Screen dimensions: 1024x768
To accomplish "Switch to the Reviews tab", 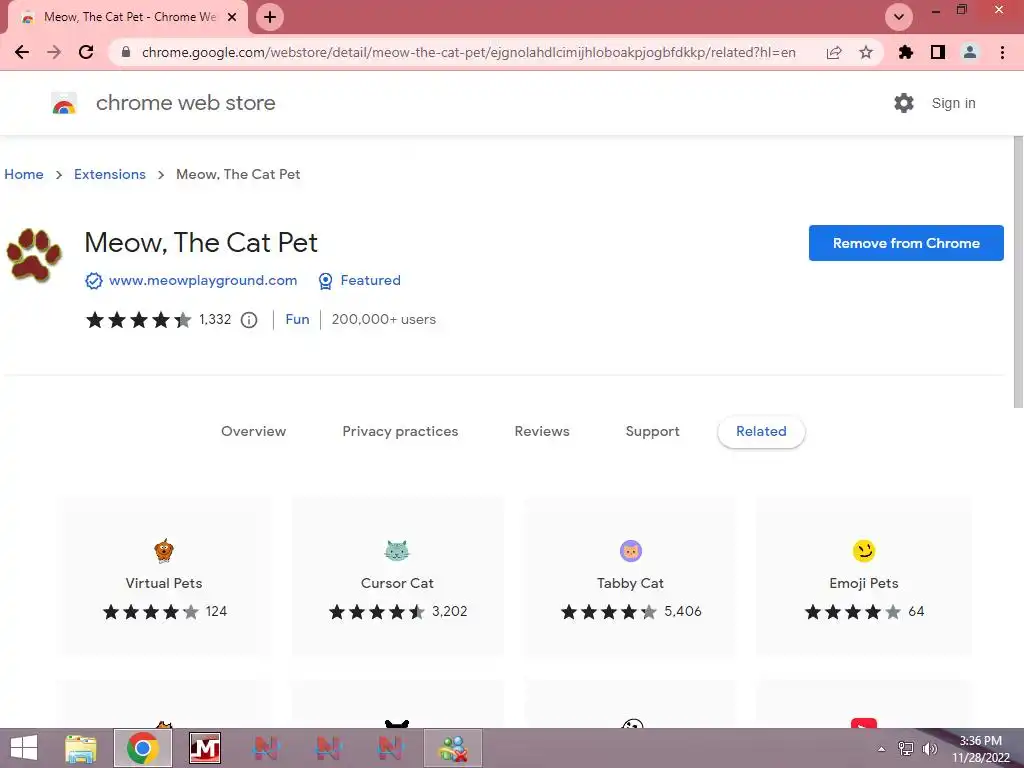I will point(542,431).
